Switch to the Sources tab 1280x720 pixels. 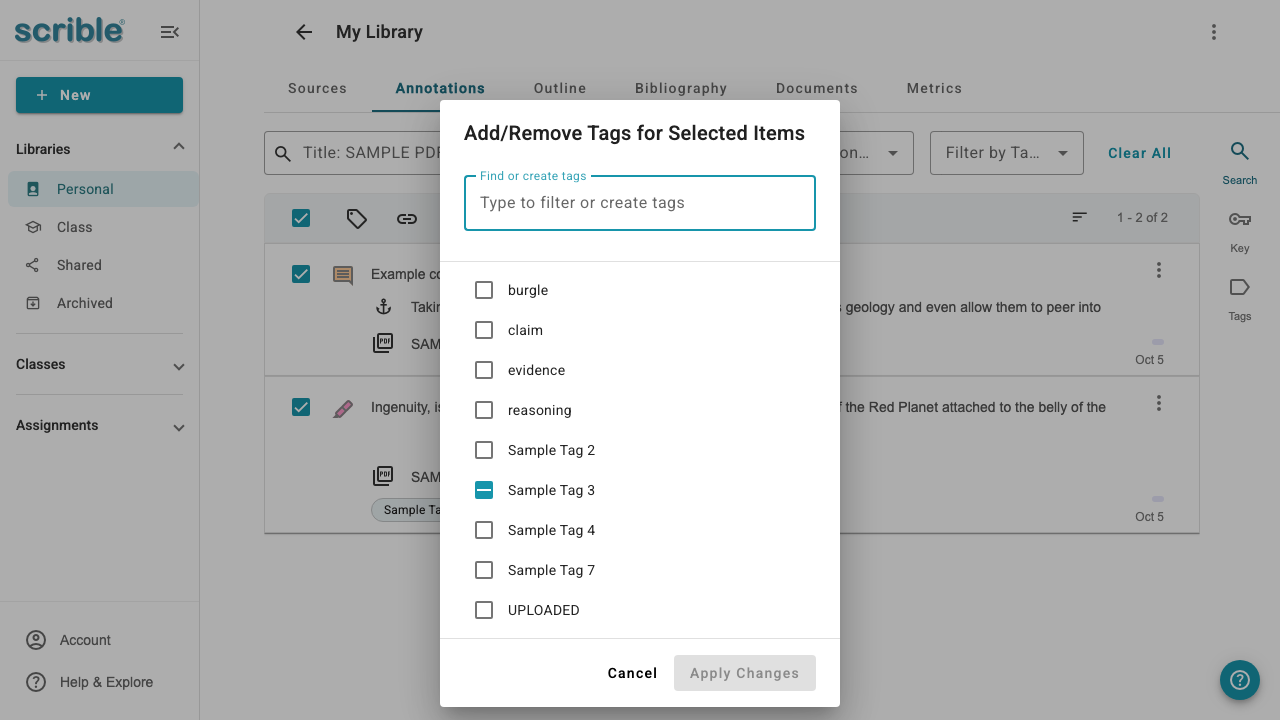click(x=317, y=88)
